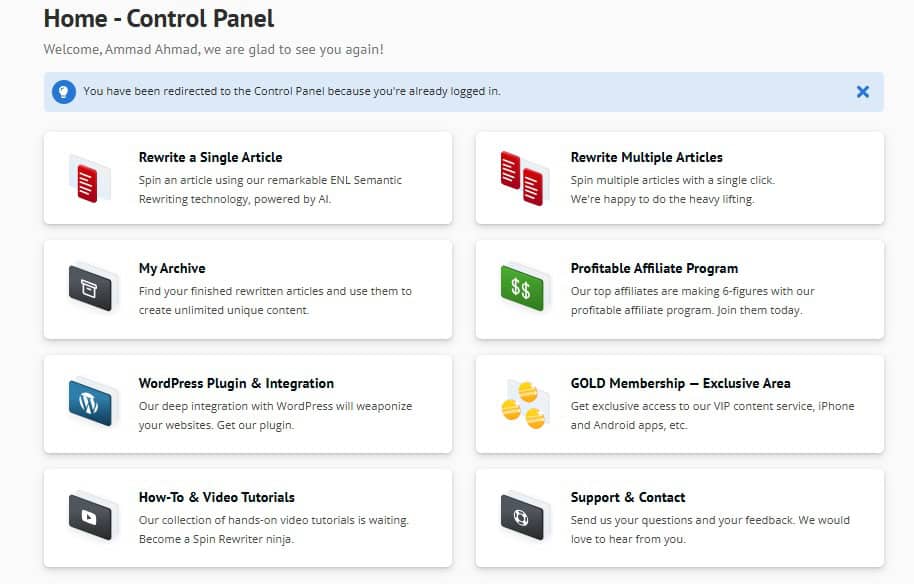Click the lifebuoy support icon

[521, 517]
